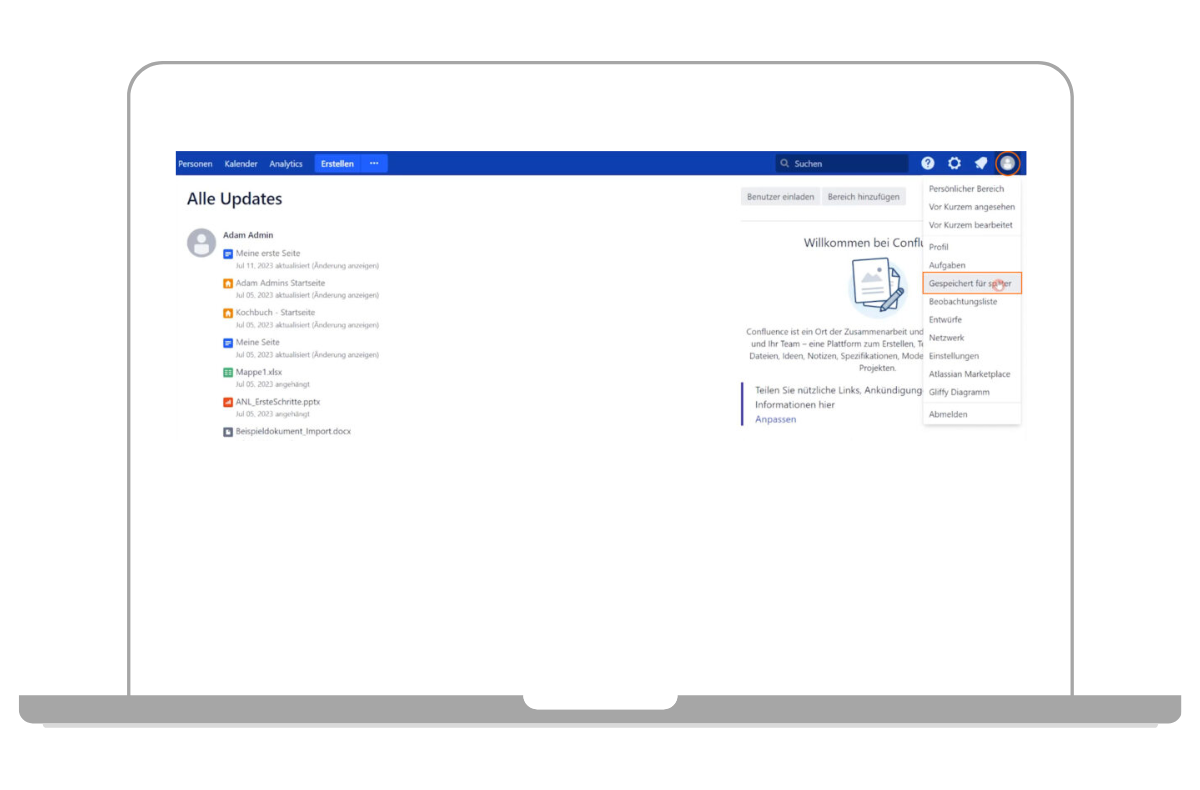Click the document icon beside Beispieldokument_Import.docx
Image resolution: width=1200 pixels, height=790 pixels.
coord(228,432)
